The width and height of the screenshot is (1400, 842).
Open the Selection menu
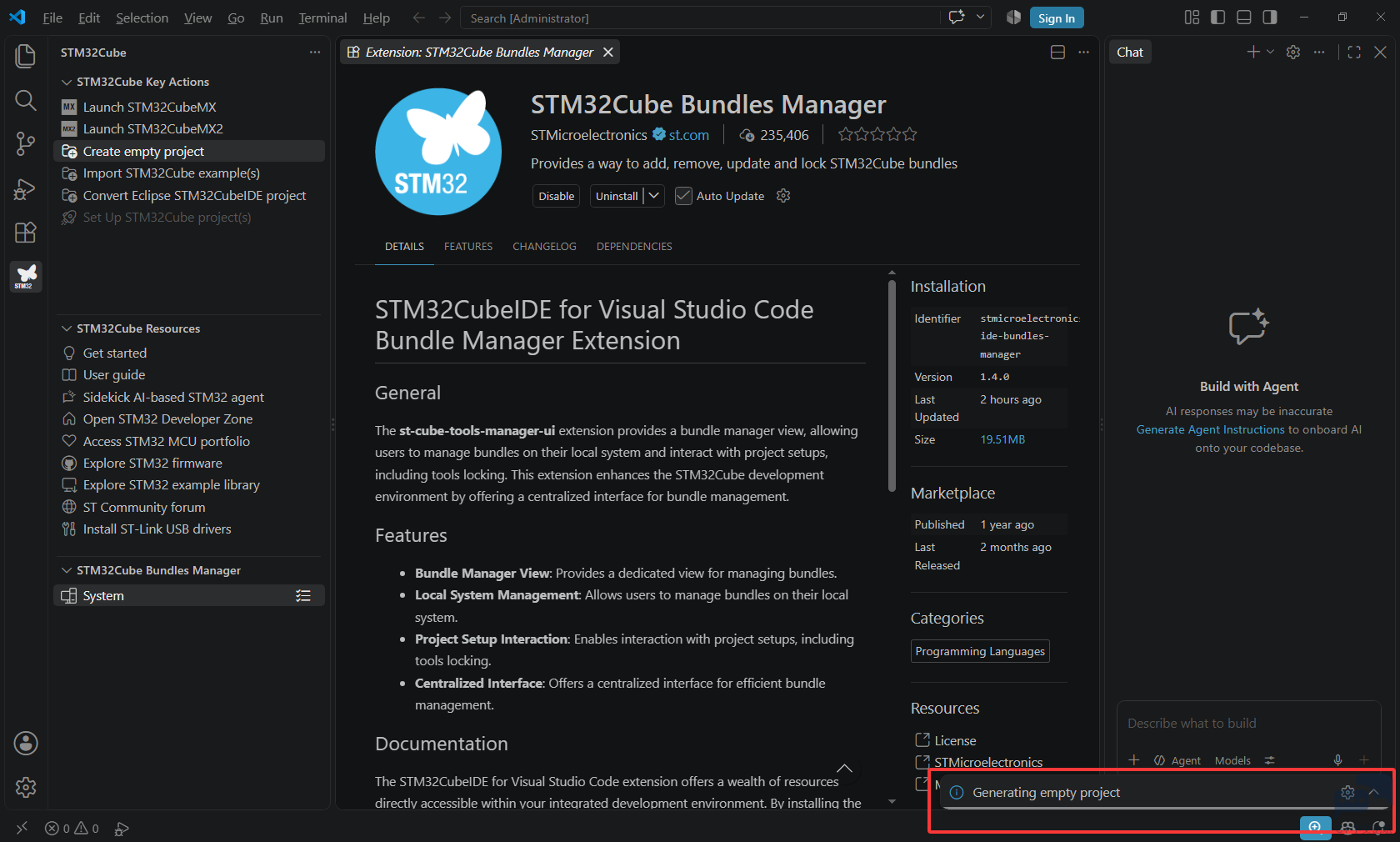click(142, 18)
